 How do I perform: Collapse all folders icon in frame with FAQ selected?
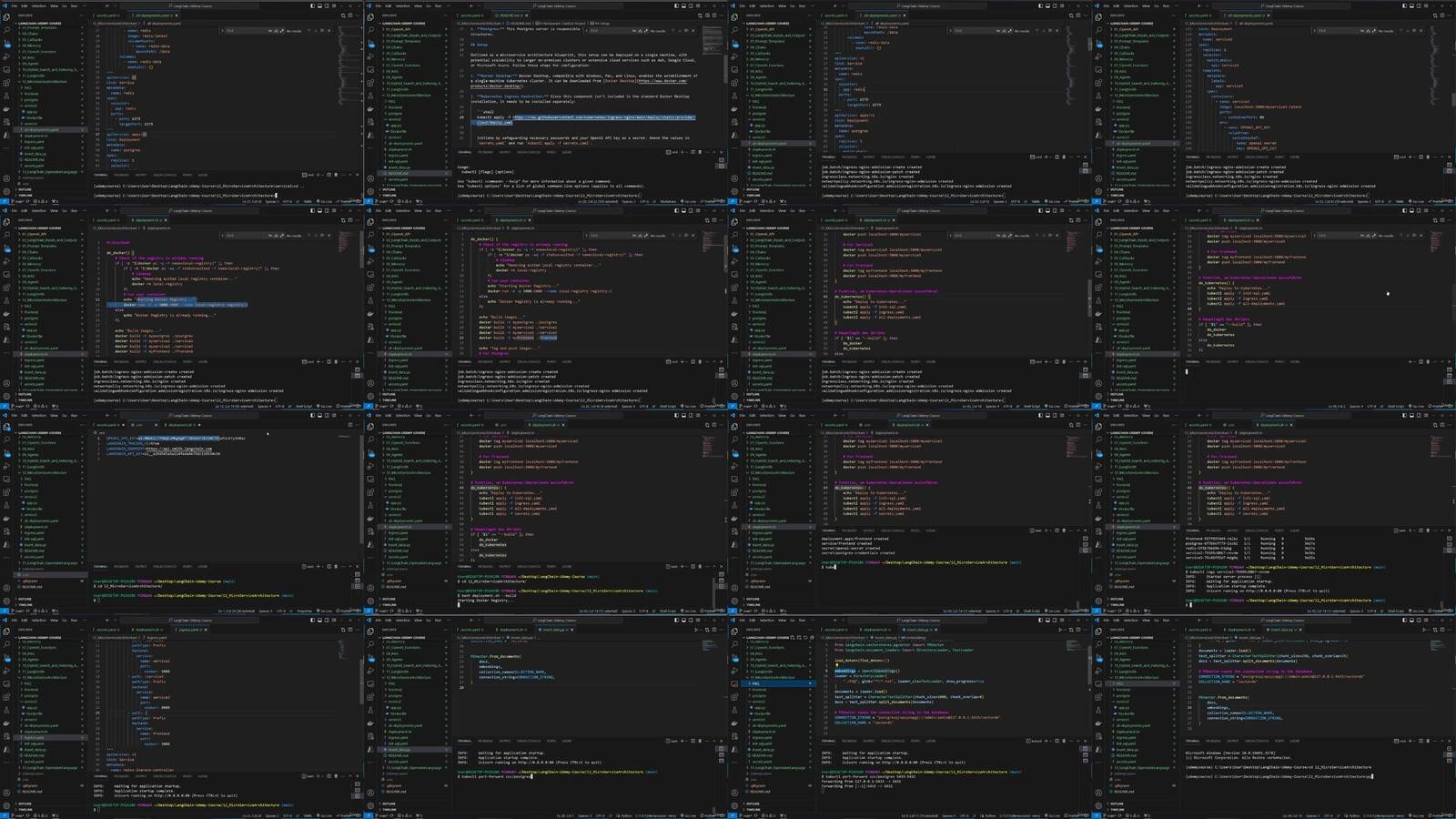tap(812, 637)
